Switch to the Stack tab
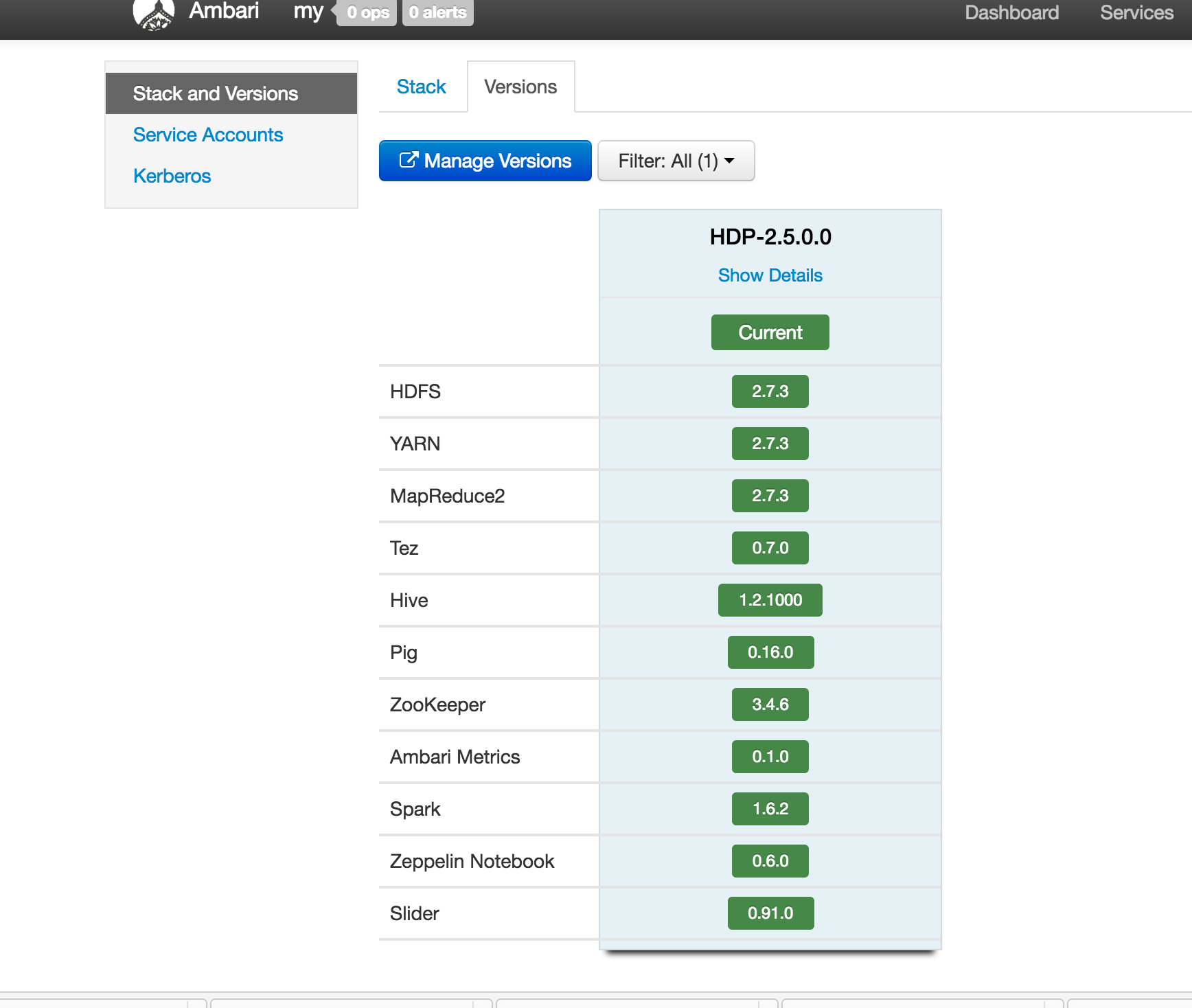The width and height of the screenshot is (1192, 1008). [421, 87]
